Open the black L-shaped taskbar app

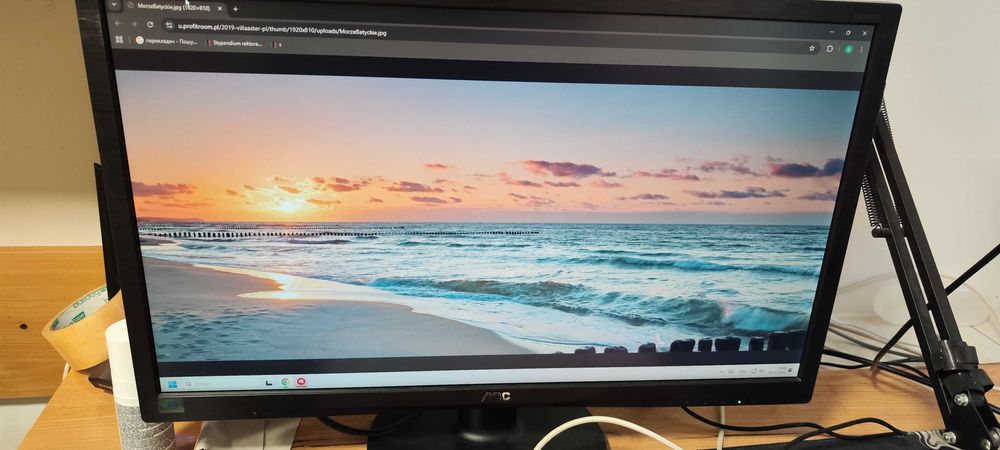pos(268,382)
